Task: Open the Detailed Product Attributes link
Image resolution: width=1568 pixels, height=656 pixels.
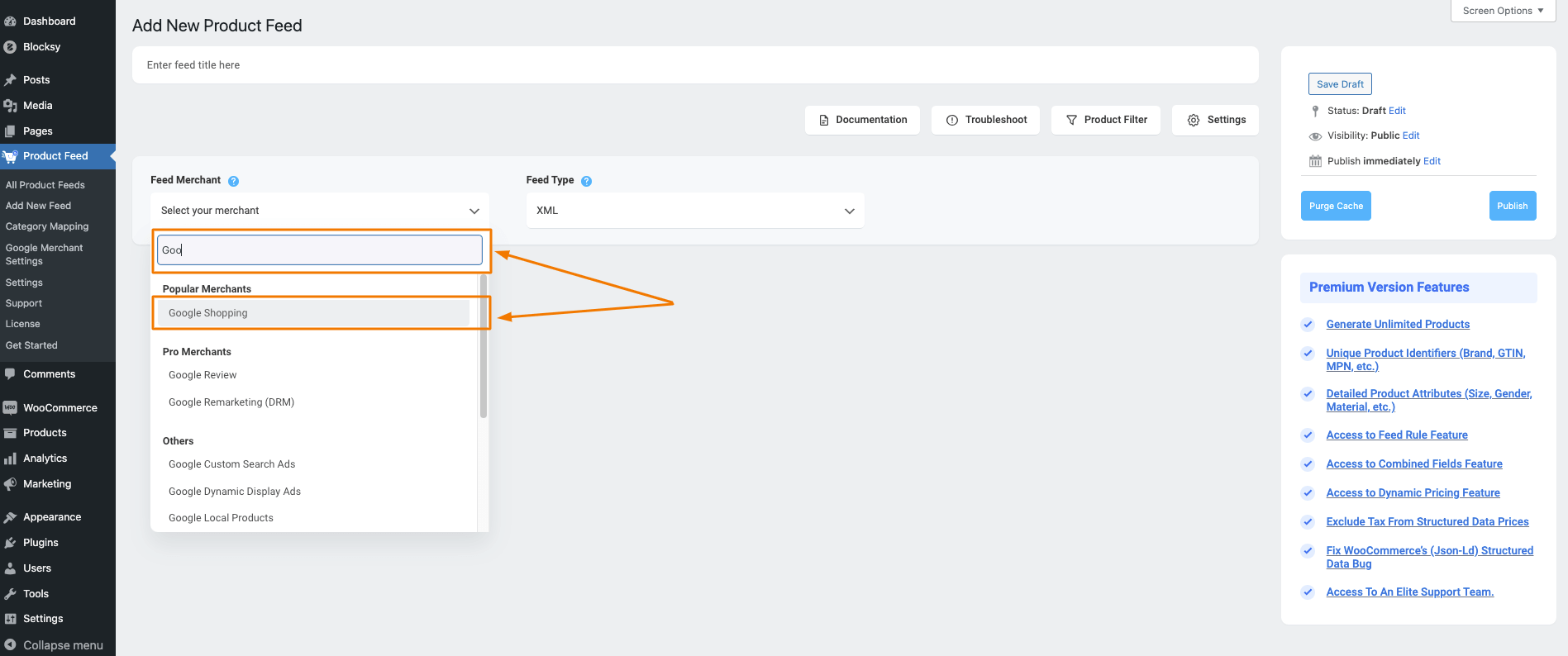Action: coord(1429,401)
